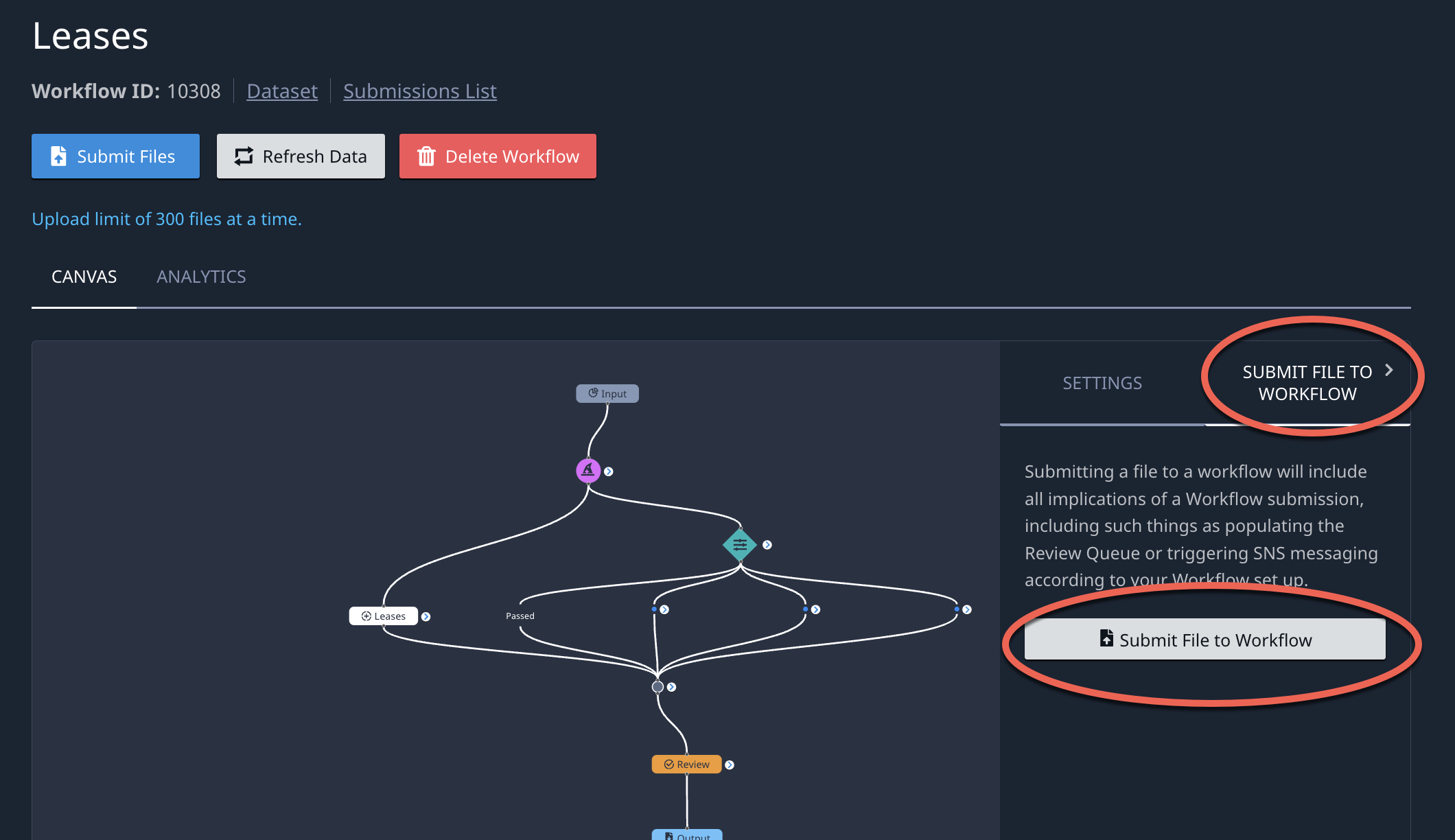1455x840 pixels.
Task: Click the chevron arrow beside SUBMIT FILE TO WORKFLOW
Action: pos(1389,371)
